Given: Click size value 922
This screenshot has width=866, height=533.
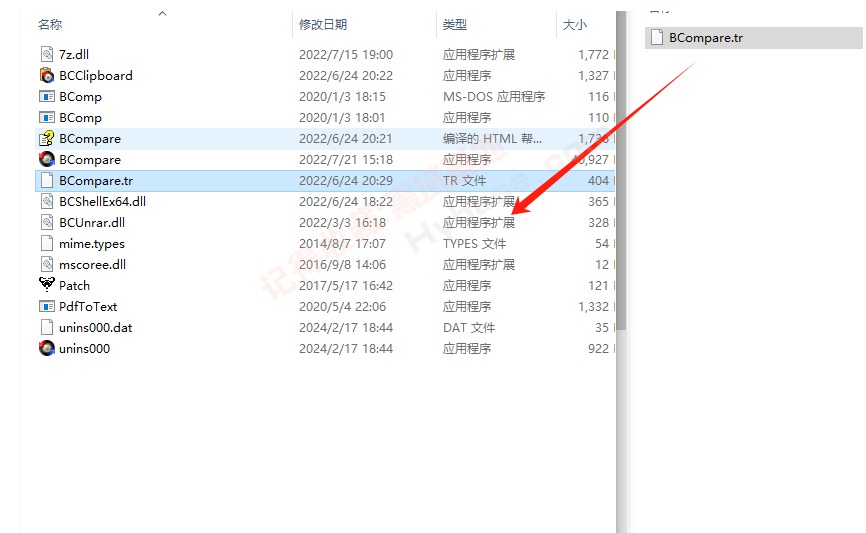Looking at the screenshot, I should point(598,348).
